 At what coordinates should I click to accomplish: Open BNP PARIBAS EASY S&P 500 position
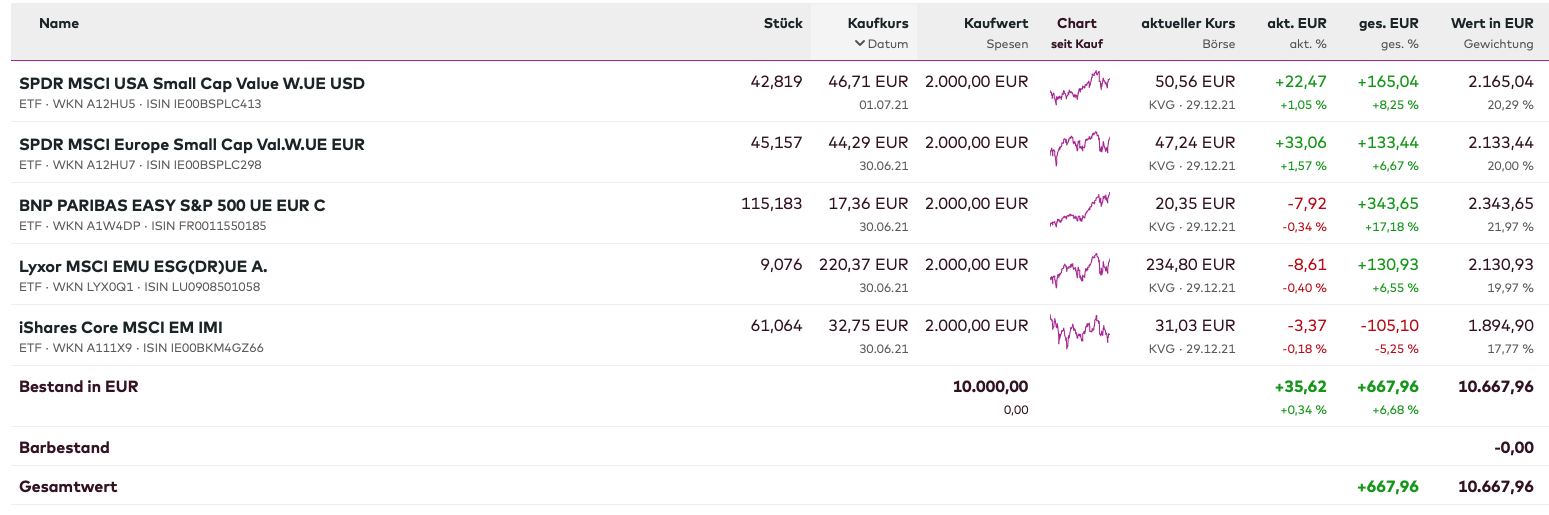(x=172, y=205)
